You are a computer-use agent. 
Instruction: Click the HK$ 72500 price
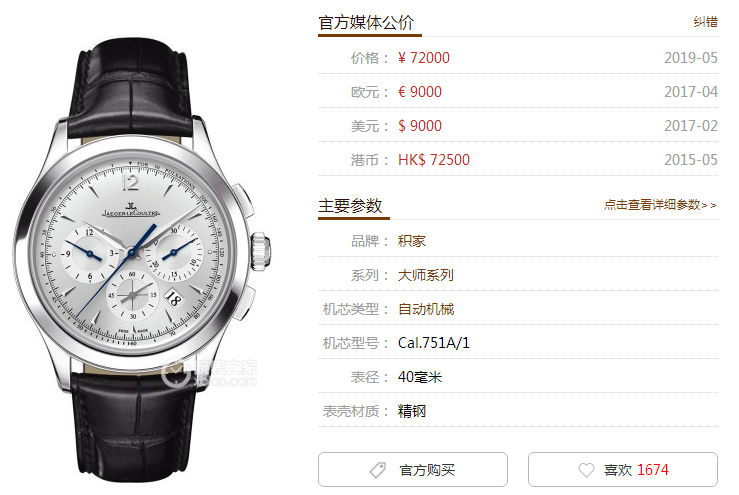(434, 159)
